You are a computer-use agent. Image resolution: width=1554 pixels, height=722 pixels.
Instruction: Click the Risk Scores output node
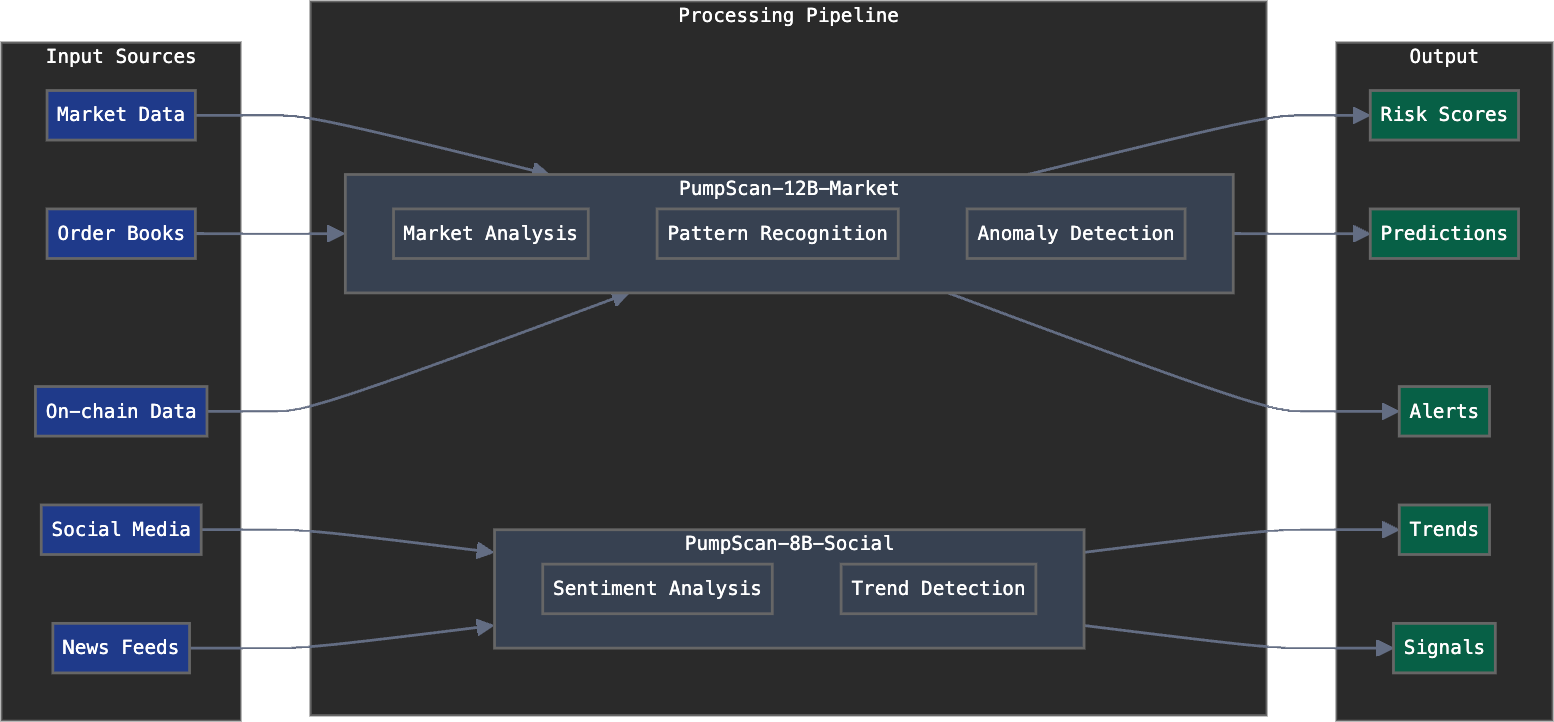point(1443,115)
